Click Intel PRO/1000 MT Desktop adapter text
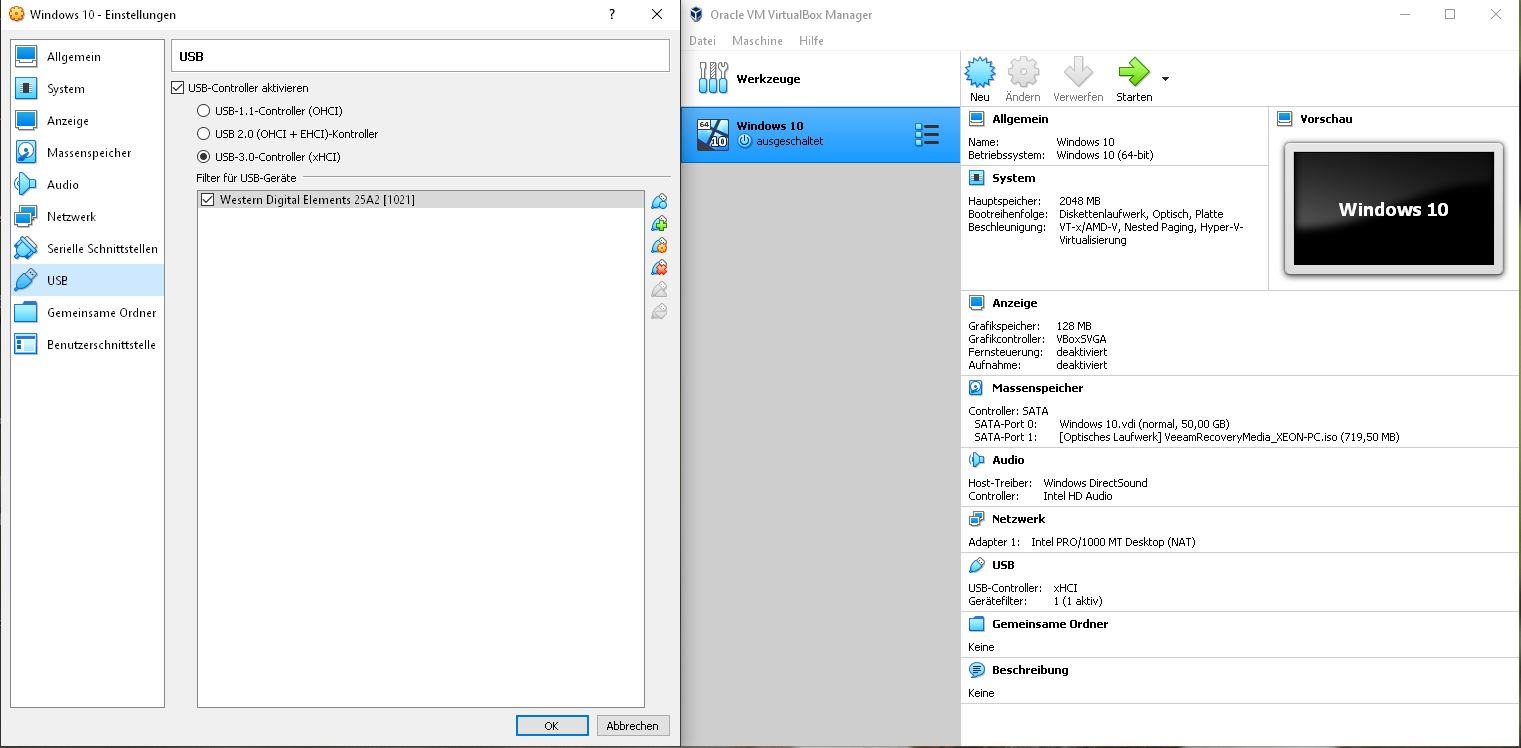This screenshot has height=748, width=1521. (x=1113, y=542)
